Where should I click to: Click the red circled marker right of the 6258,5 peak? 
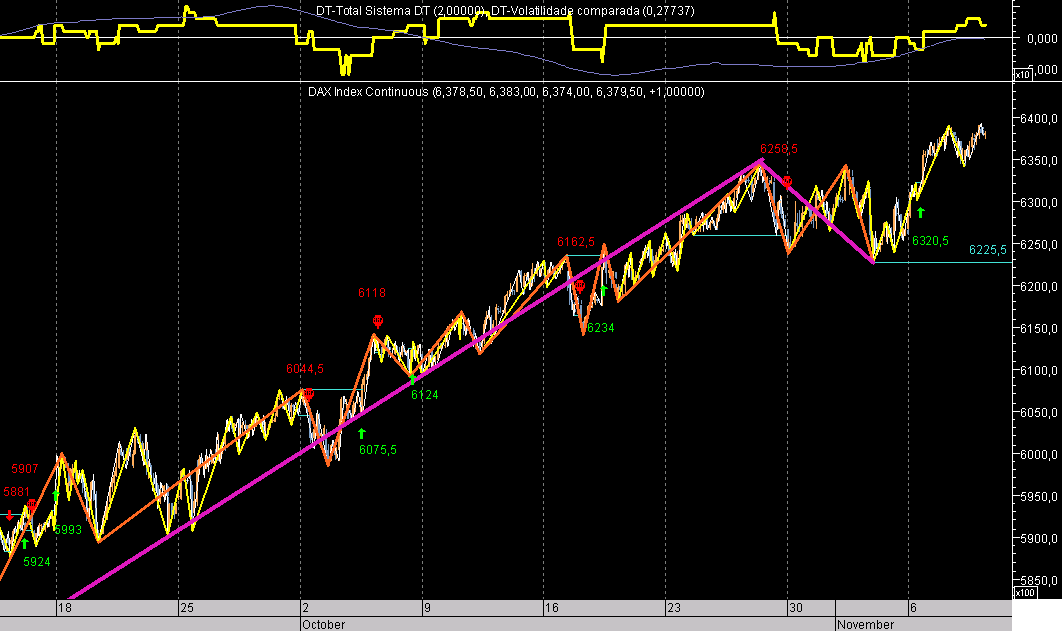tap(787, 181)
